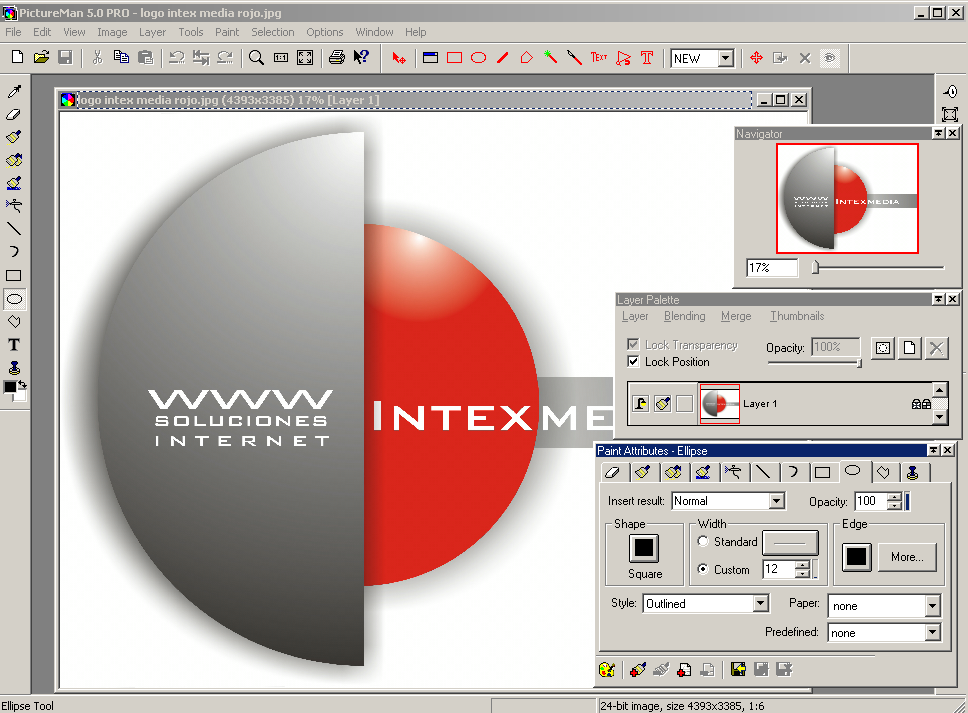Viewport: 968px width, 713px height.
Task: Click the Square shape button
Action: click(644, 548)
